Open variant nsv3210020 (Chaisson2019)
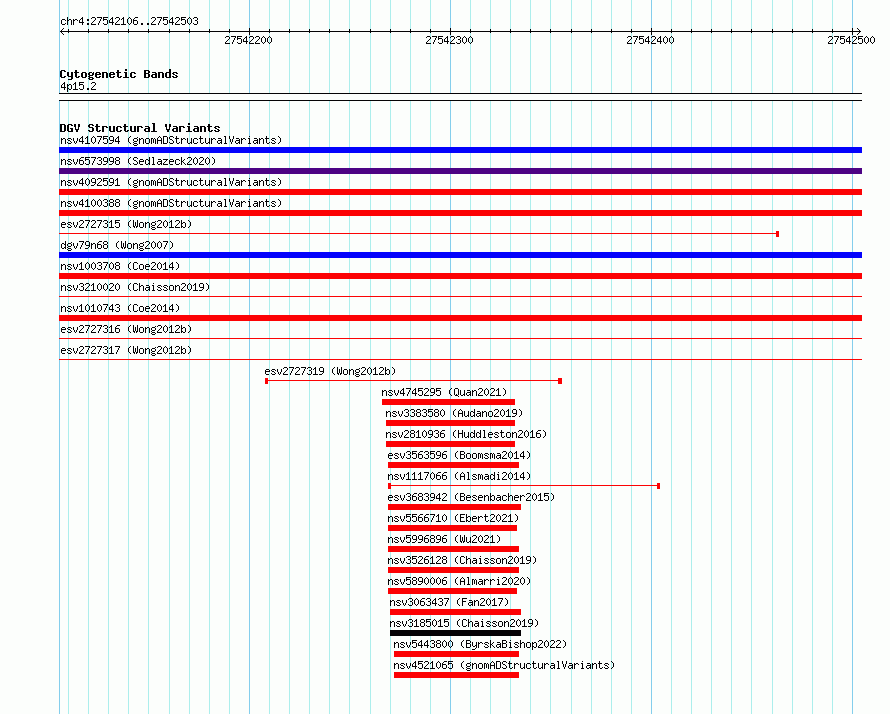The width and height of the screenshot is (890, 714). [135, 287]
